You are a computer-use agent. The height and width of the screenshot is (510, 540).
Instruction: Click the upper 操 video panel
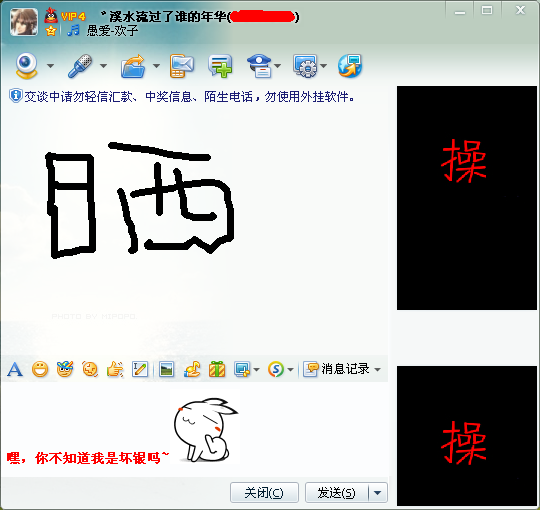(x=467, y=198)
